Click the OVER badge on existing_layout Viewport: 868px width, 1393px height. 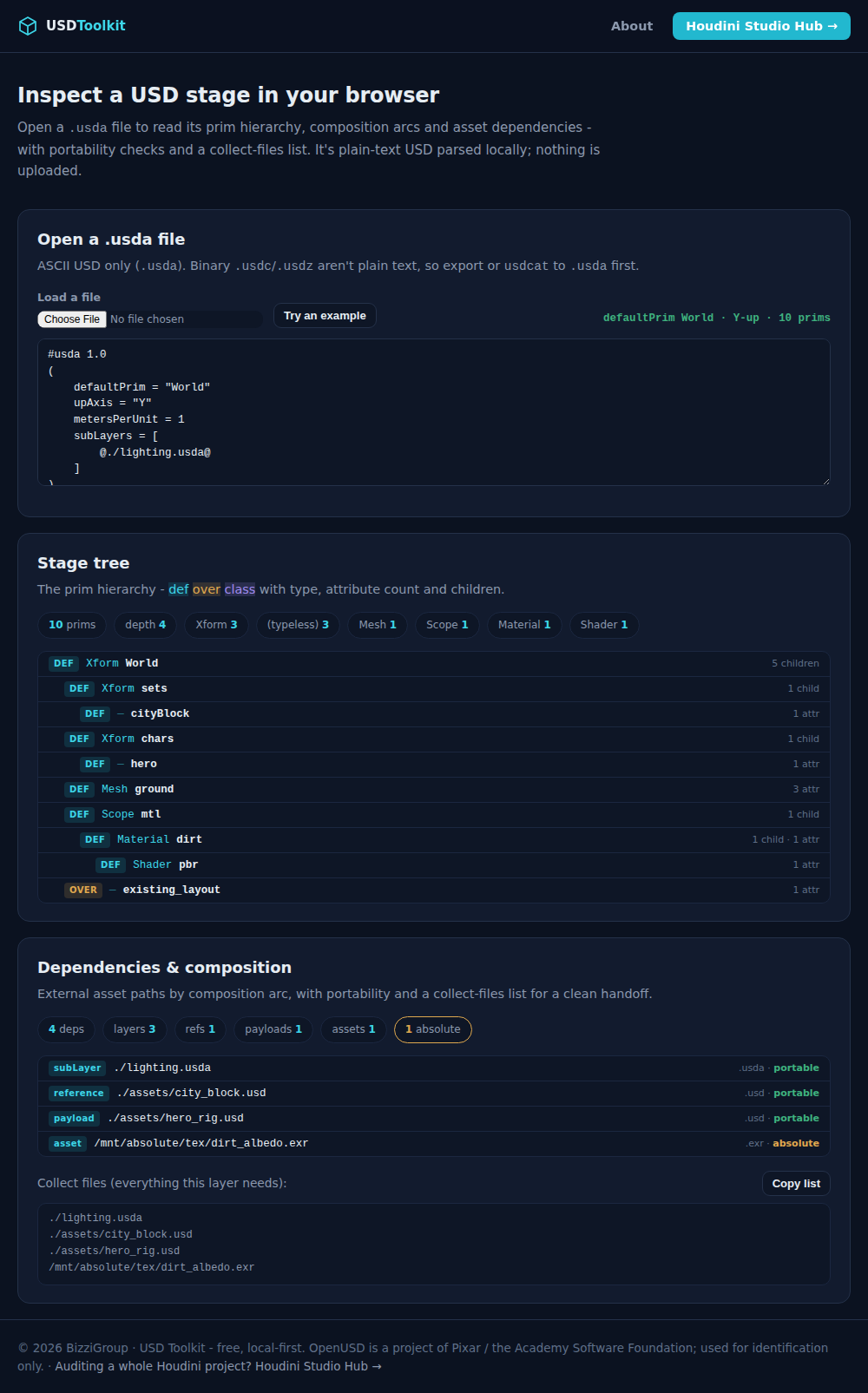click(83, 890)
